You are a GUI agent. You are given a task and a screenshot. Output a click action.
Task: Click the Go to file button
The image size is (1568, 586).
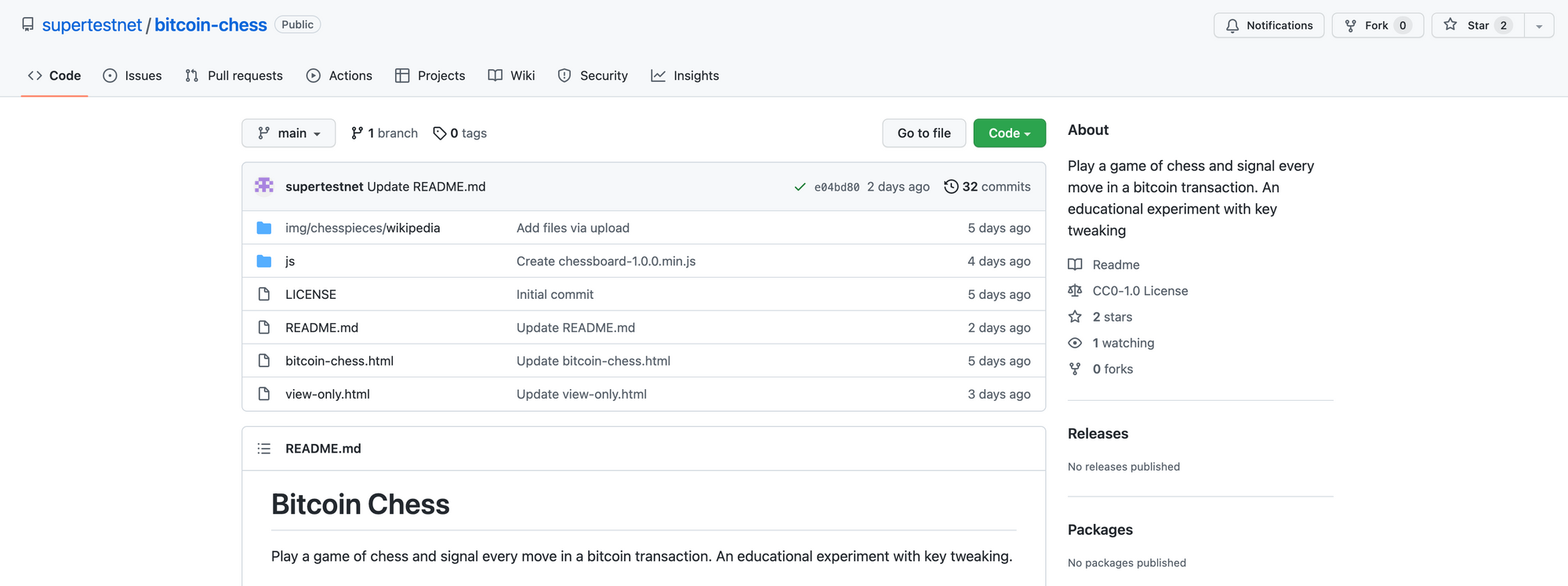point(924,133)
